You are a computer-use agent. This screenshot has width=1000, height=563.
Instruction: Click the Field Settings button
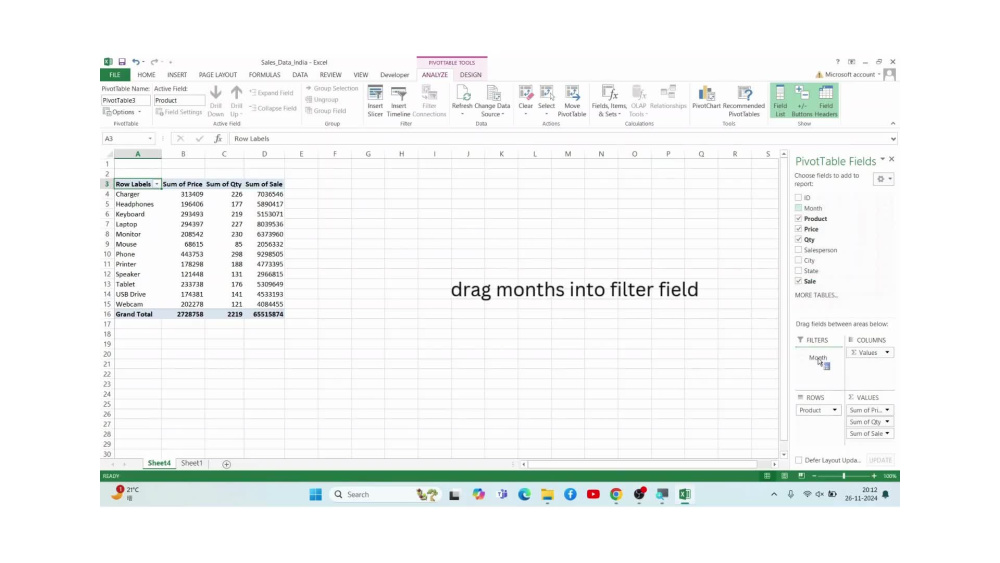click(179, 112)
